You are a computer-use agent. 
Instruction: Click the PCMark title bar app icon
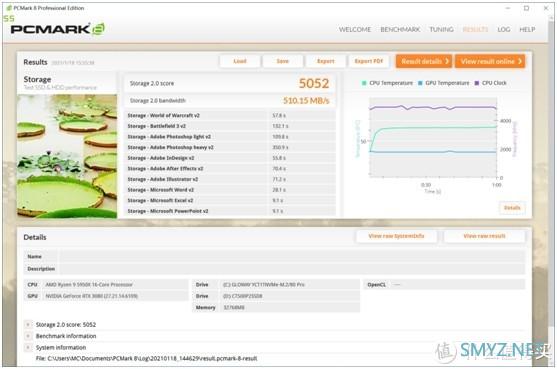9,8
